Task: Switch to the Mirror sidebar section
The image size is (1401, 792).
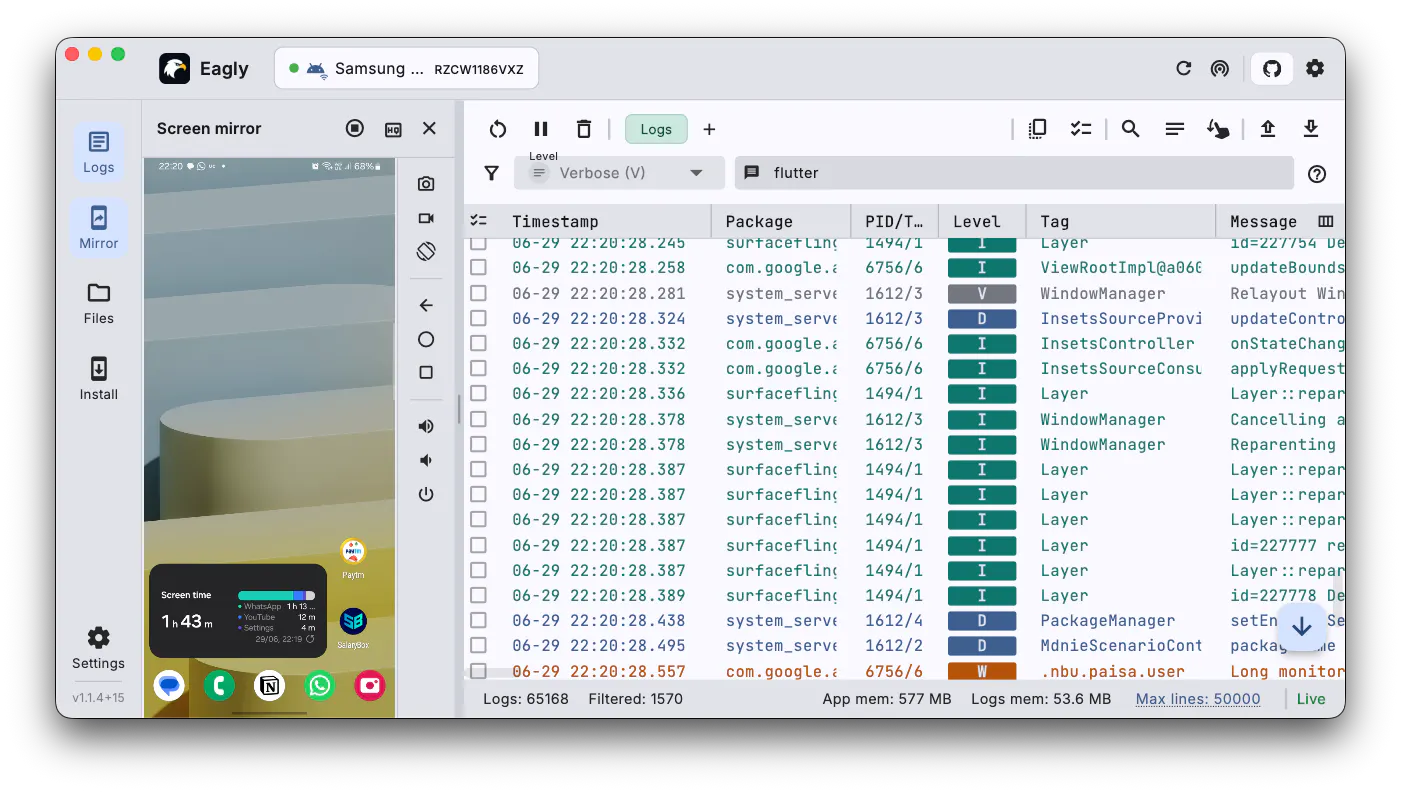Action: click(x=98, y=228)
